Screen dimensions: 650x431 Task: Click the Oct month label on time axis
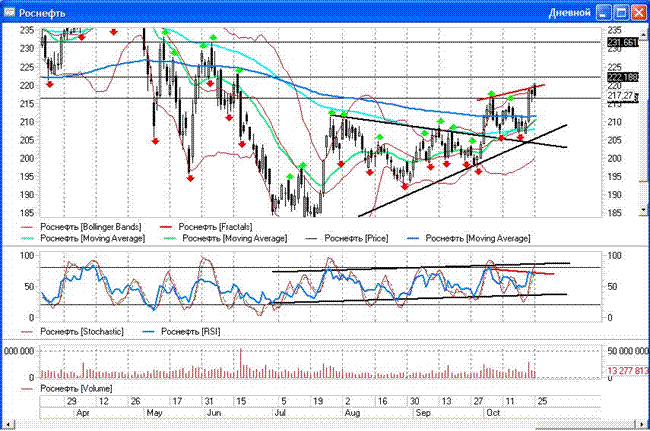pyautogui.click(x=493, y=413)
